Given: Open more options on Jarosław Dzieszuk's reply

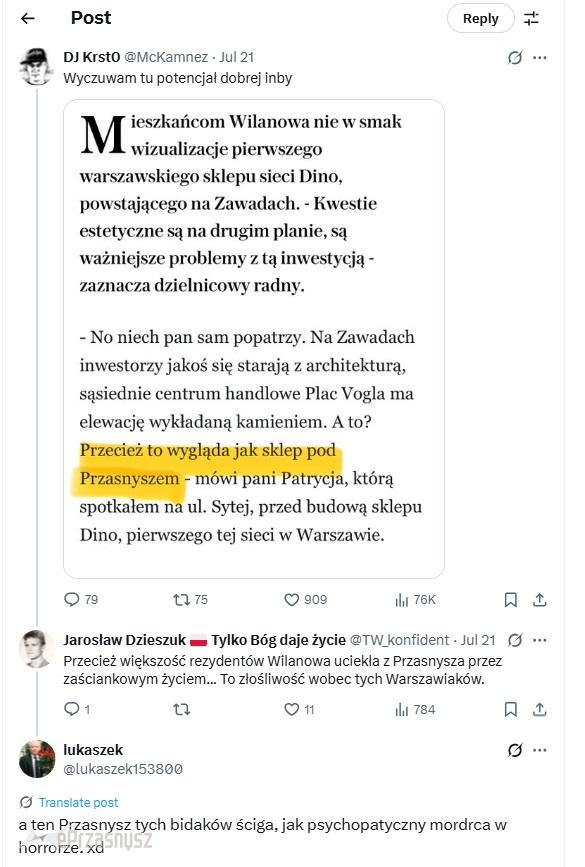Looking at the screenshot, I should tap(540, 640).
